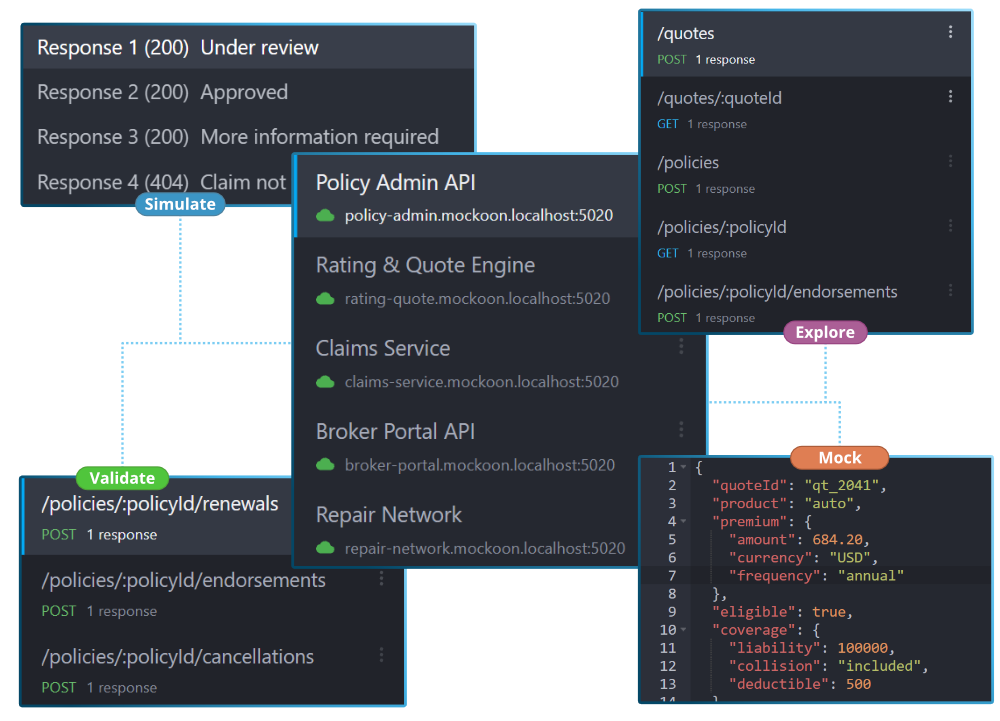Place cursor on "annual" frequency value
Viewport: 1000px width, 721px height.
[x=871, y=576]
